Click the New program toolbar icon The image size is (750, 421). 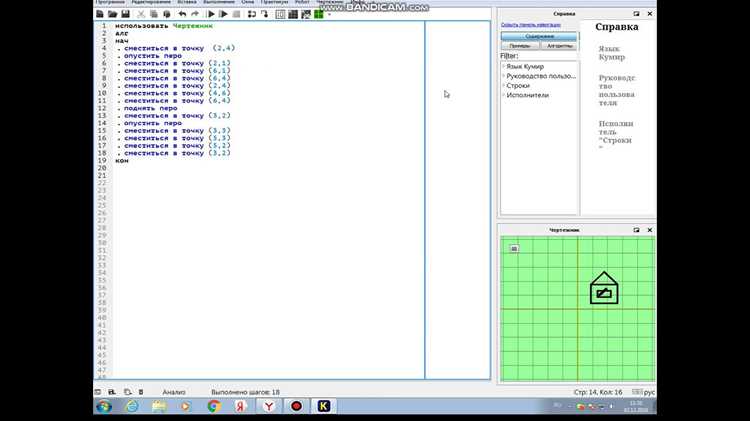click(x=100, y=14)
